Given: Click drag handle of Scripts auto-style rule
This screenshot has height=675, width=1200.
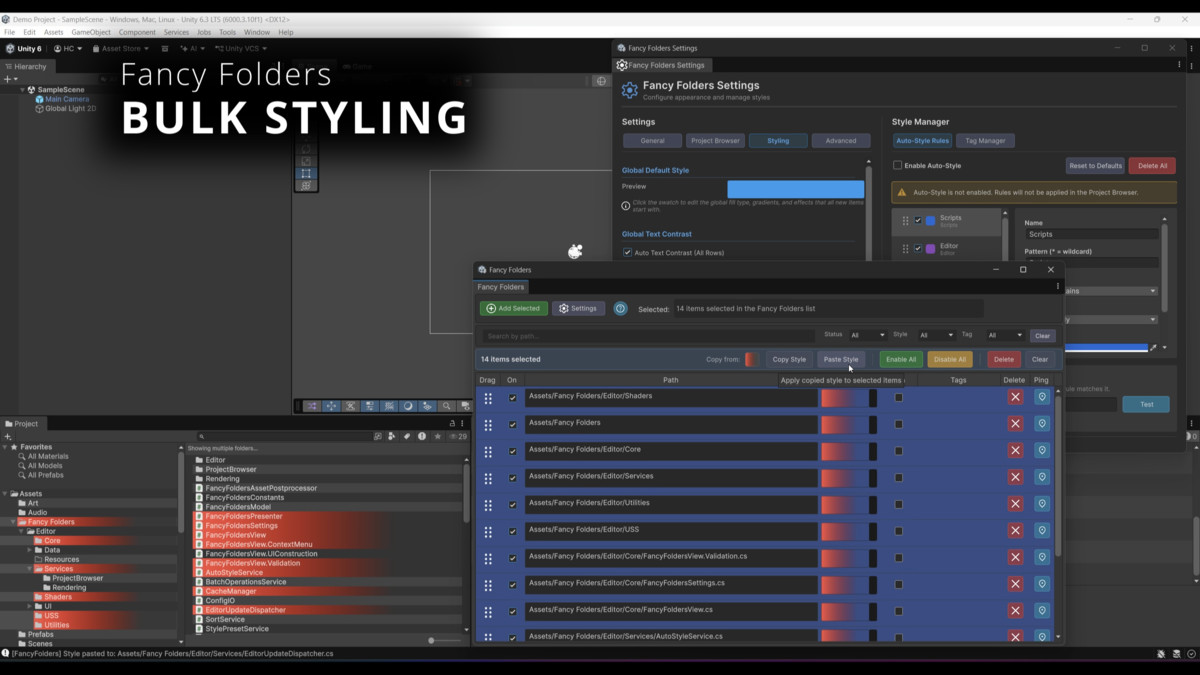Looking at the screenshot, I should coord(906,221).
